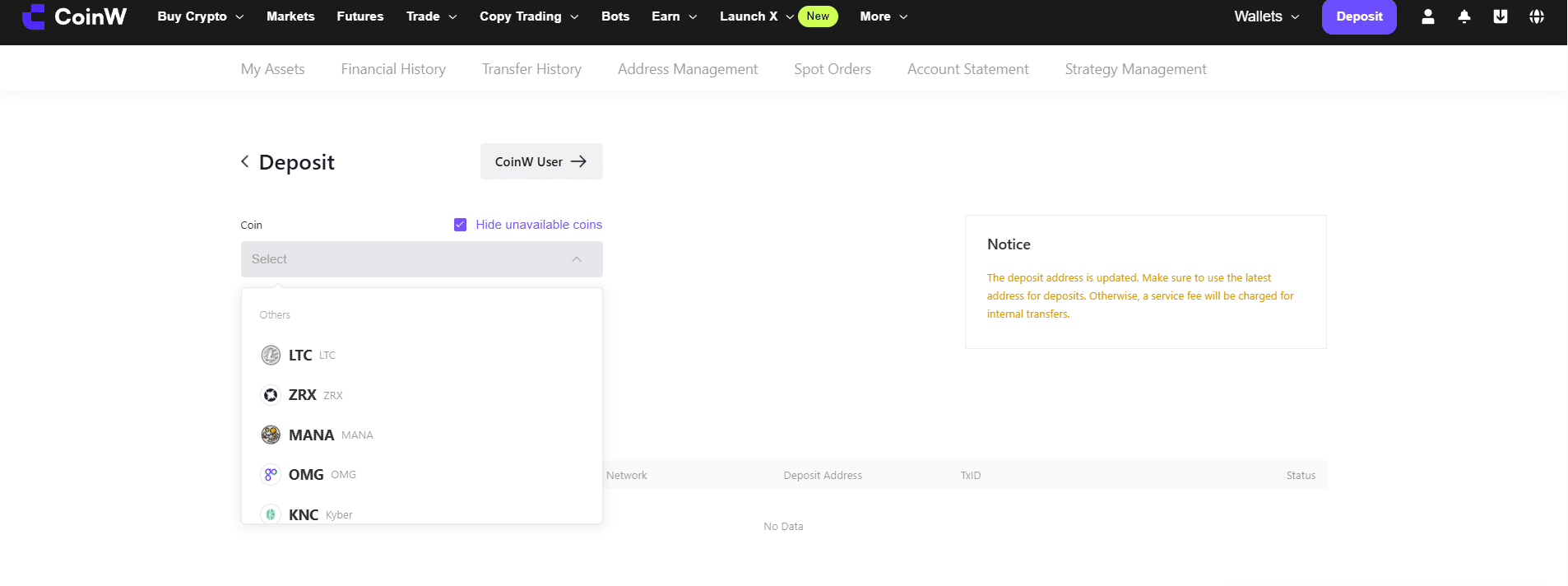Expand the Trade dropdown
This screenshot has width=1568, height=586.
click(x=431, y=16)
